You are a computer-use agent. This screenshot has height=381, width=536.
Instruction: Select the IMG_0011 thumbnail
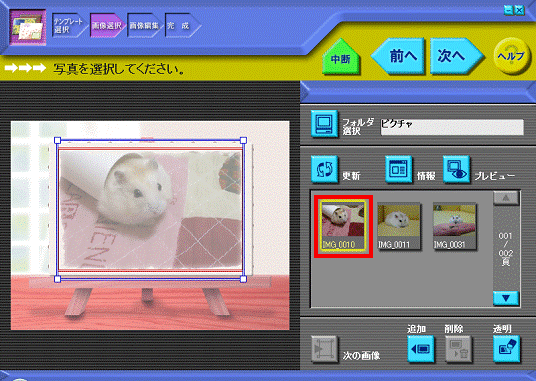tap(399, 227)
